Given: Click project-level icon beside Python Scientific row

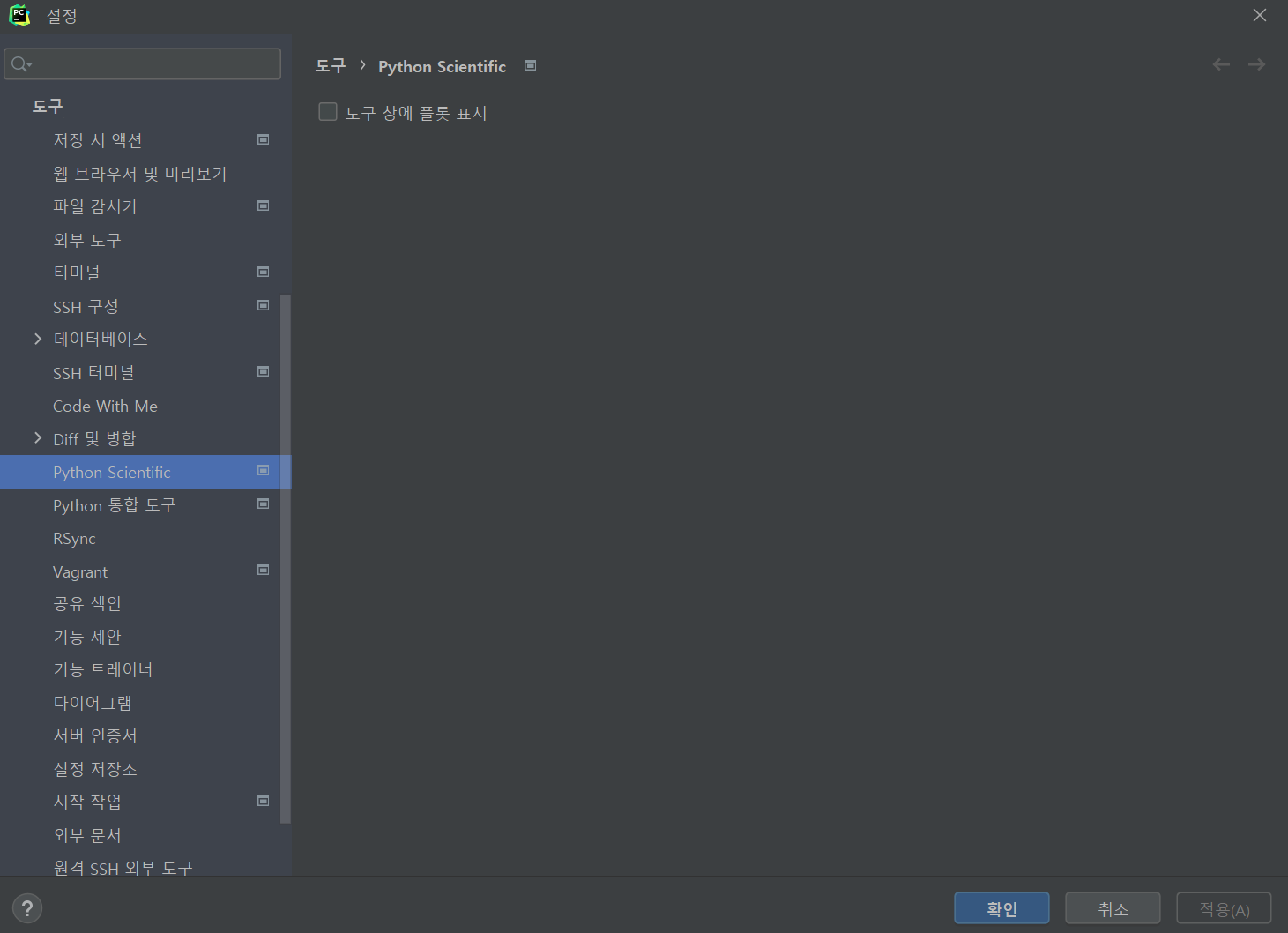Looking at the screenshot, I should 263,470.
